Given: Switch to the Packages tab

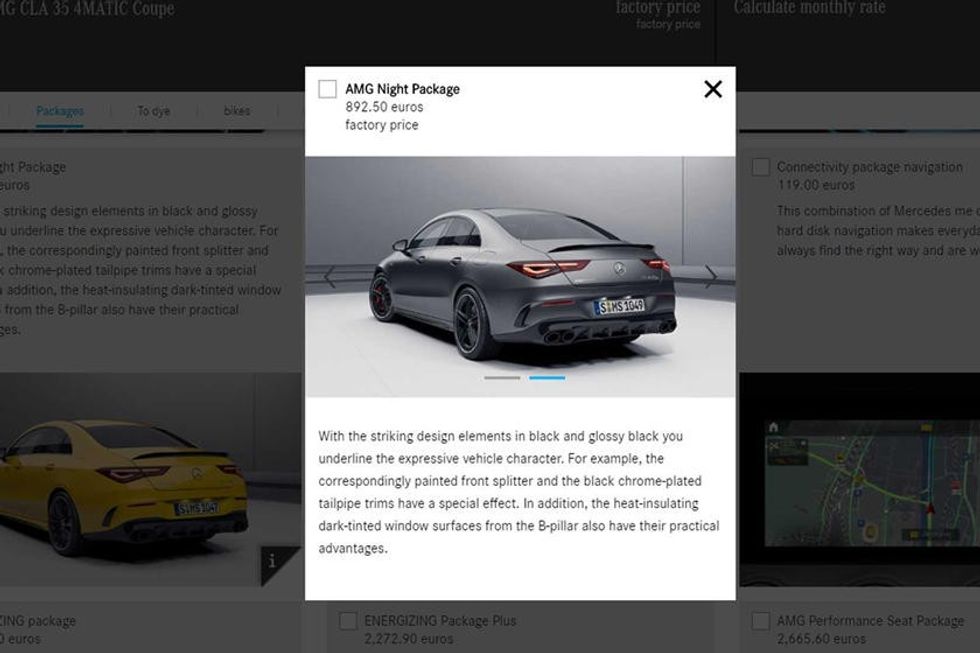Looking at the screenshot, I should tap(60, 111).
